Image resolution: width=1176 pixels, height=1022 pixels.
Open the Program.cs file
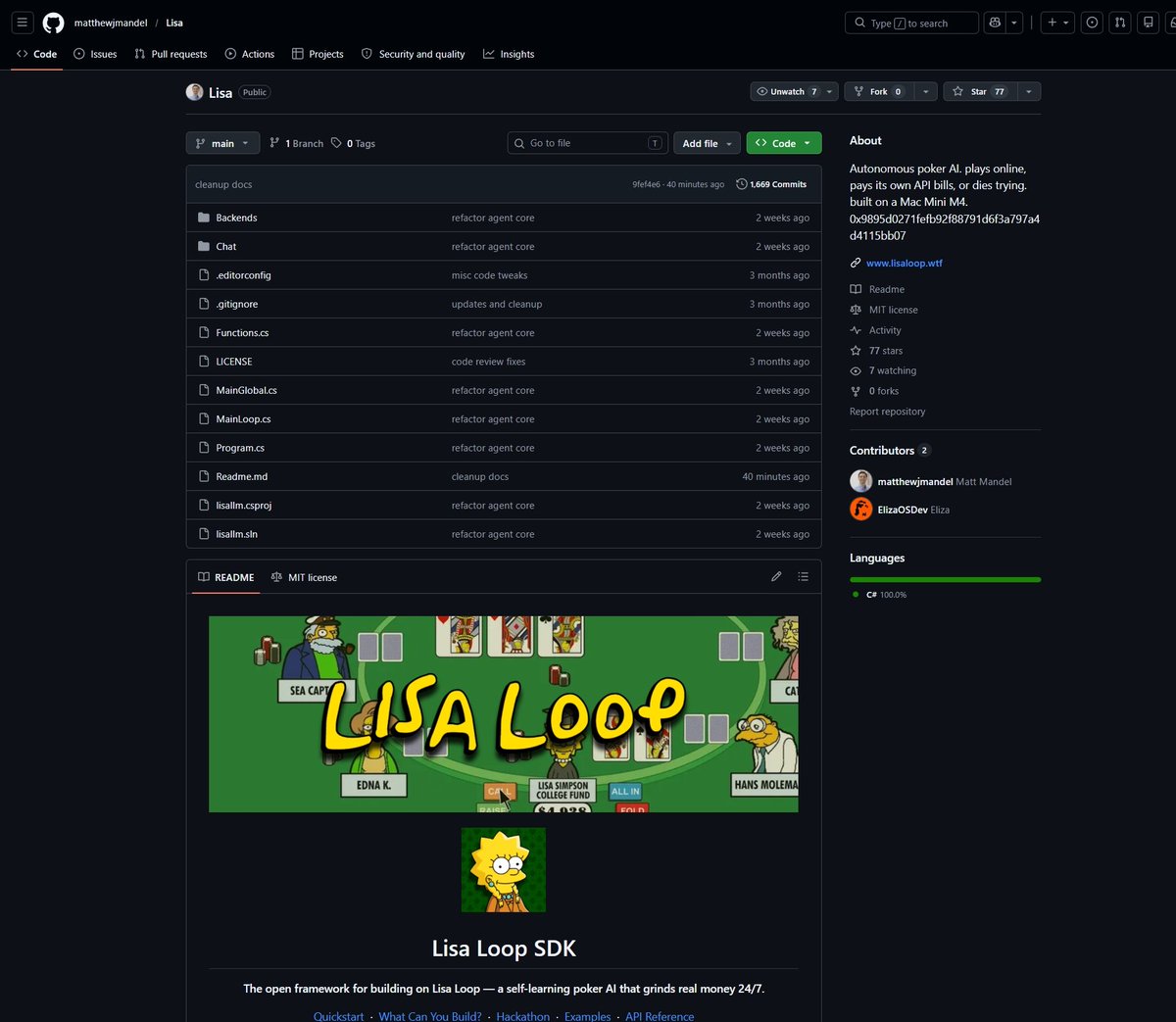240,448
